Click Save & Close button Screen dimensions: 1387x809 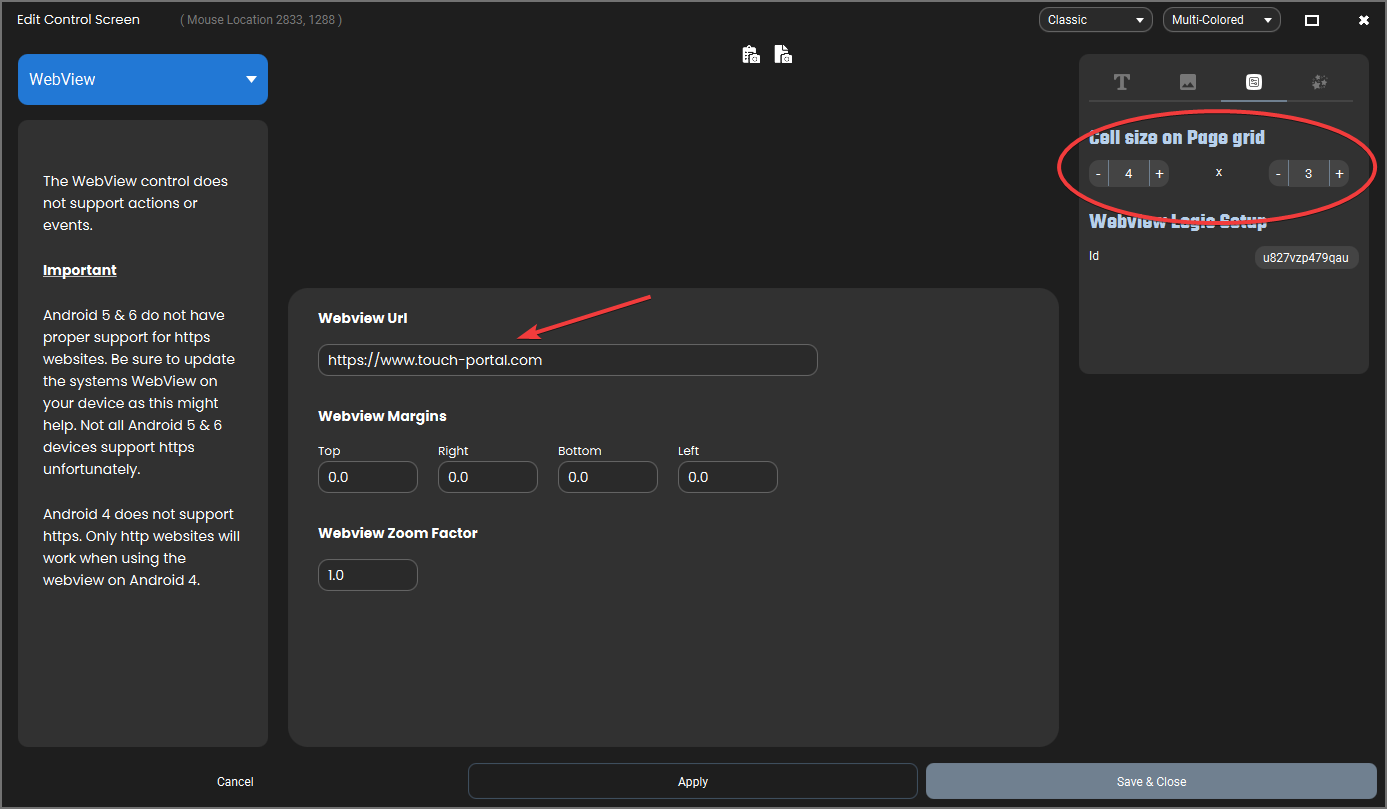click(x=1151, y=781)
